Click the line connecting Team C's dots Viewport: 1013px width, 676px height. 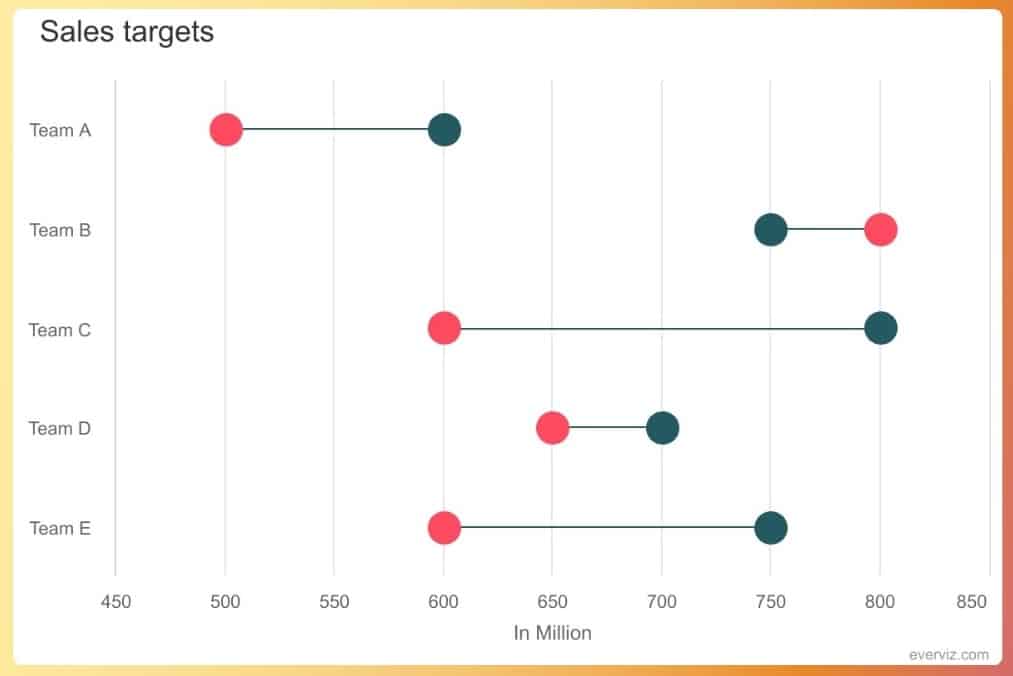pos(660,328)
